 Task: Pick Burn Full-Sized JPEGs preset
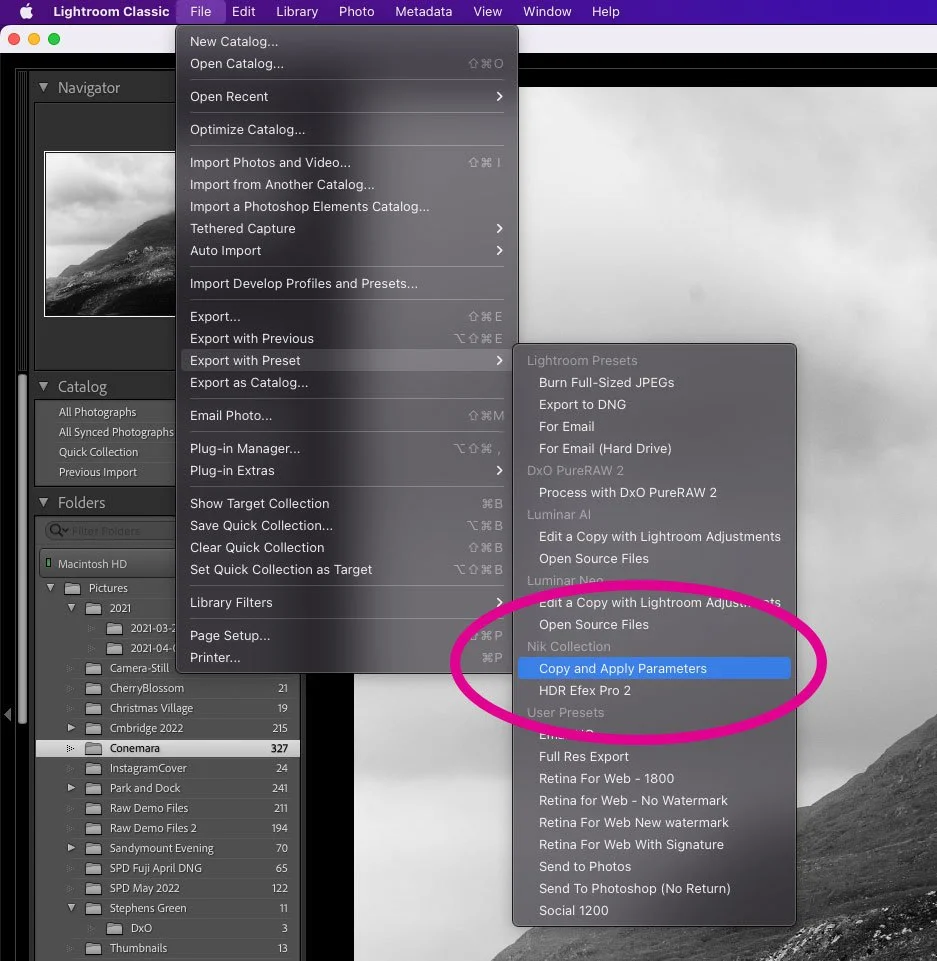(654, 383)
